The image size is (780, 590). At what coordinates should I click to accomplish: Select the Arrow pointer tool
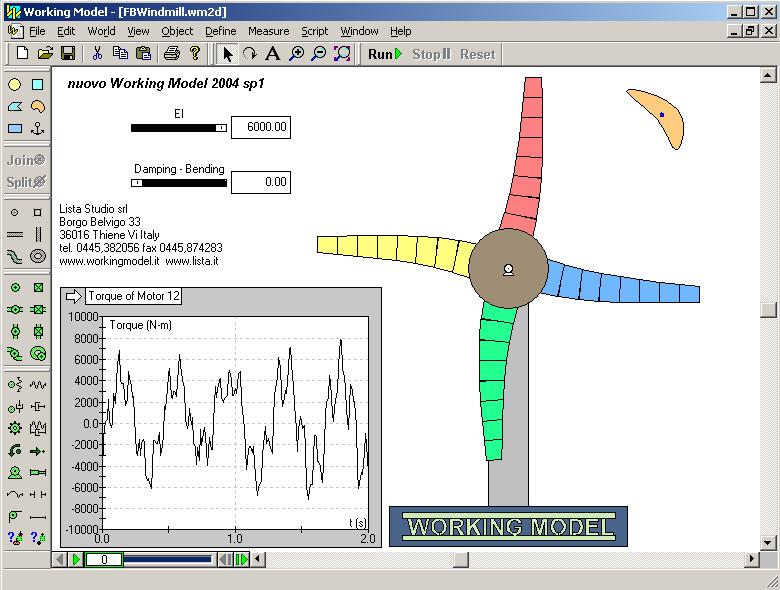click(227, 54)
